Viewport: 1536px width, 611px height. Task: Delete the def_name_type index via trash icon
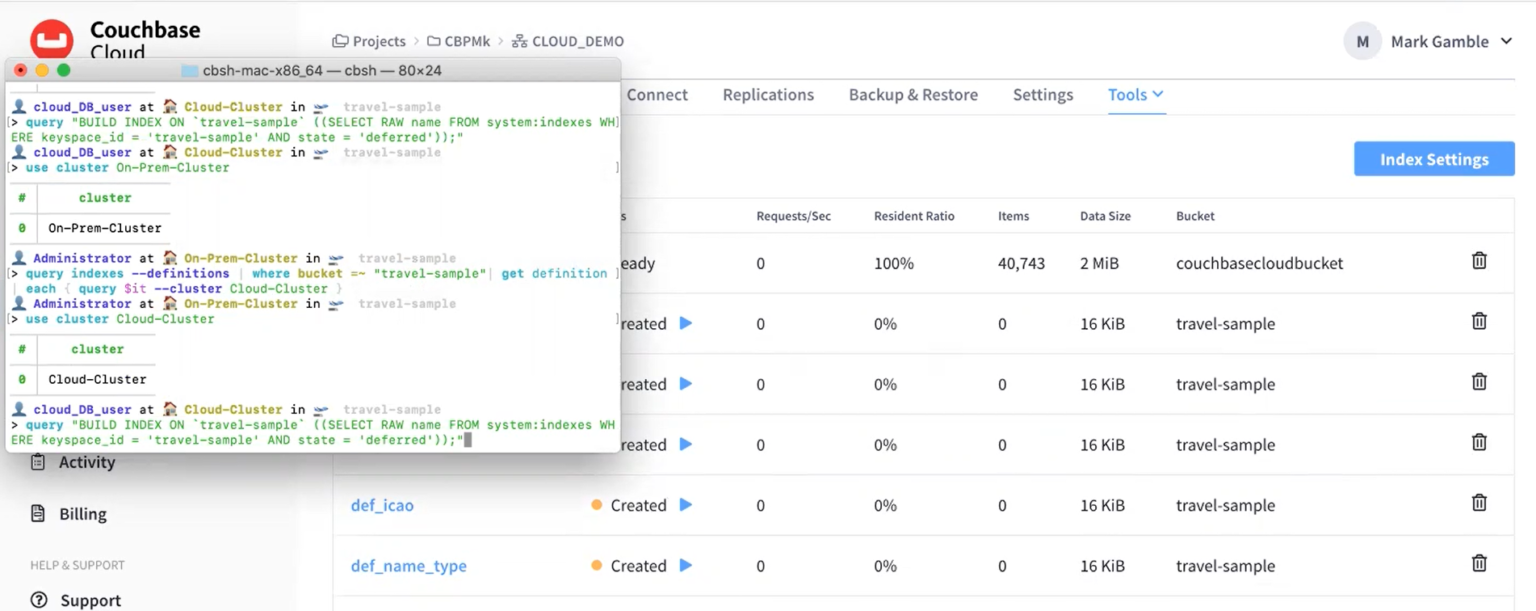[x=1479, y=563]
